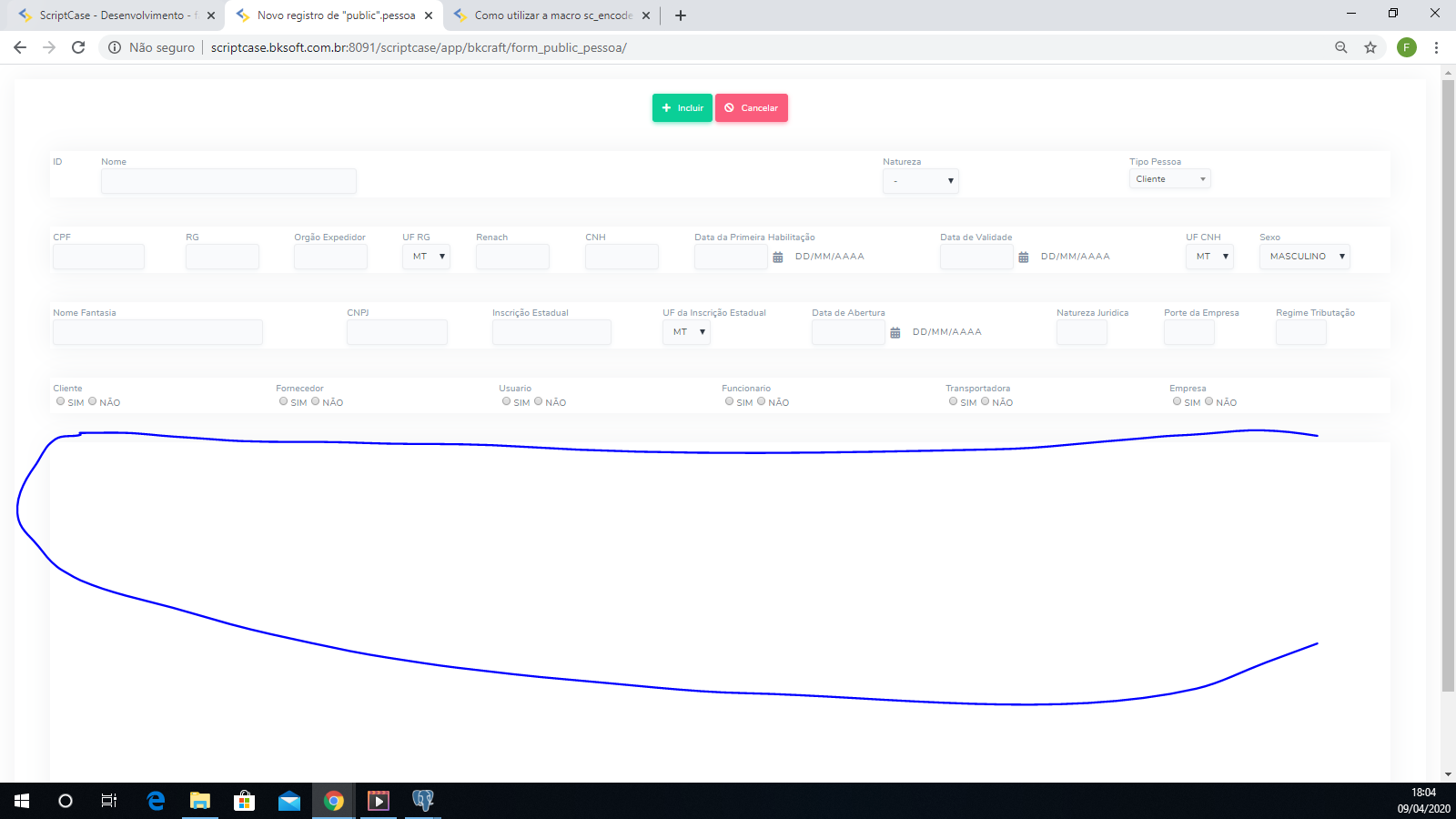Open the Chrome three-dot menu

(1436, 47)
